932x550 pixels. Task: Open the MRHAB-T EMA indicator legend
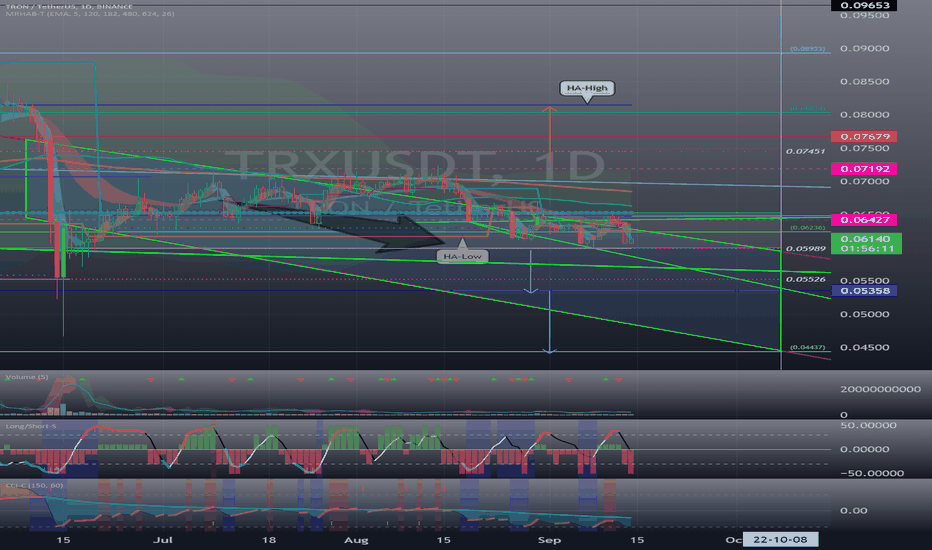click(x=90, y=14)
